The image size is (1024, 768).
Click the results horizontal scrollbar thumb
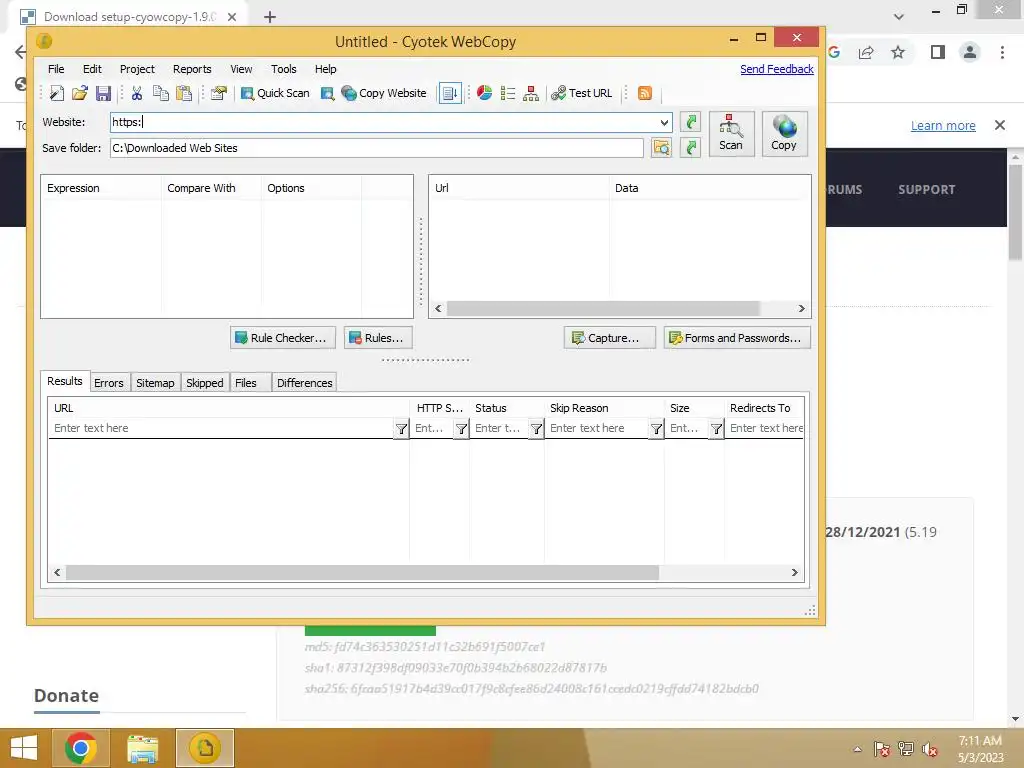click(x=362, y=573)
